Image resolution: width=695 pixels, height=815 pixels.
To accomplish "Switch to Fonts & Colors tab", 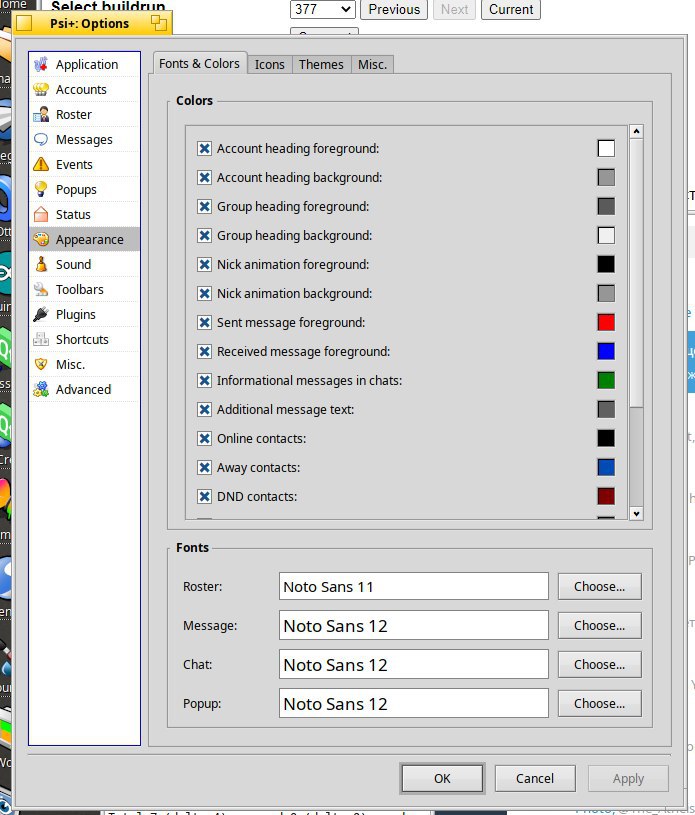I will click(199, 63).
